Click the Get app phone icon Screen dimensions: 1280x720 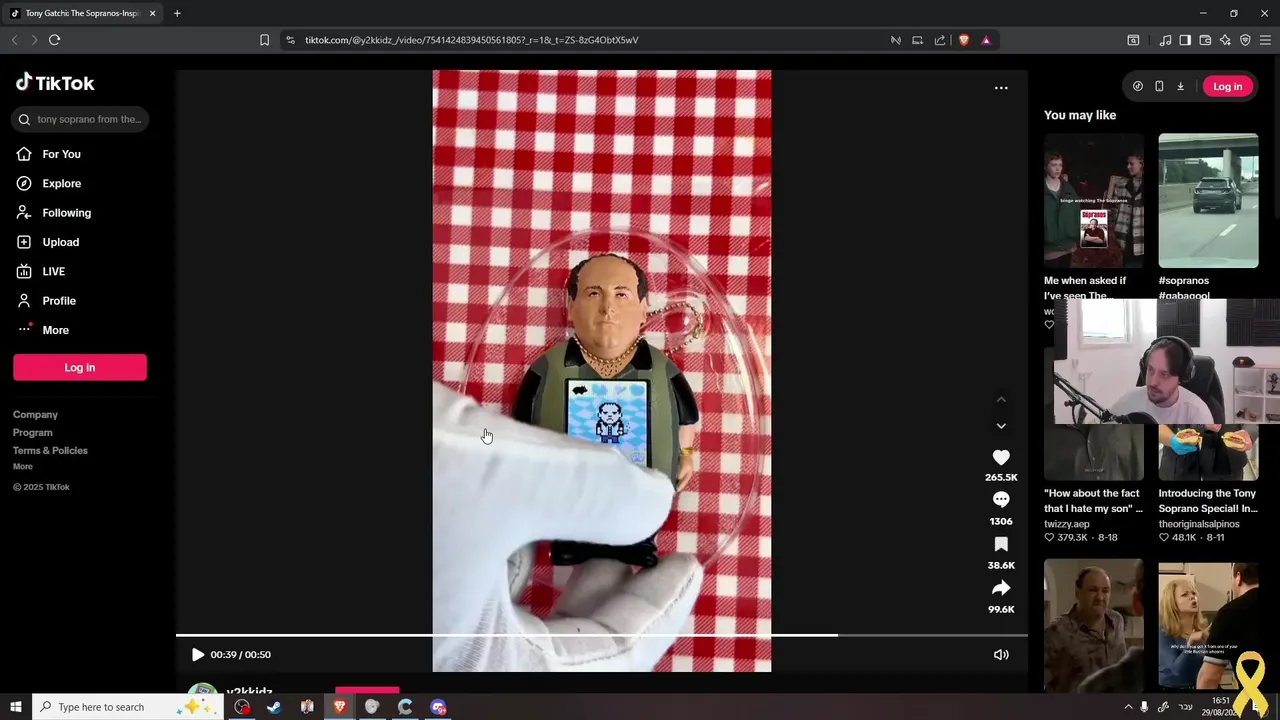(1159, 86)
